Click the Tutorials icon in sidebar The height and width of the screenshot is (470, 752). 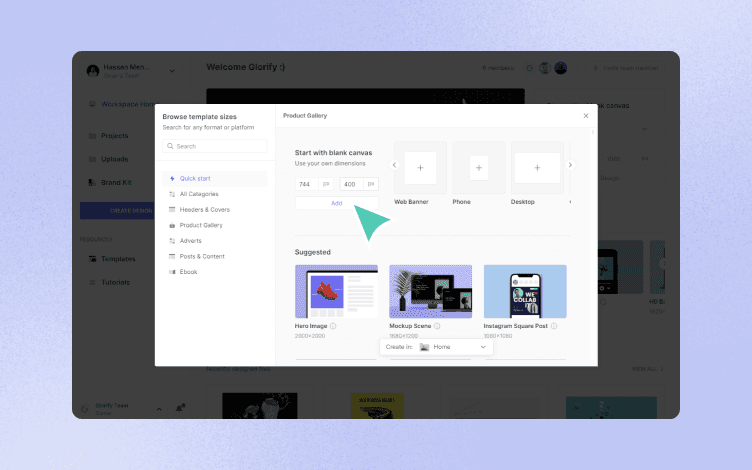92,282
